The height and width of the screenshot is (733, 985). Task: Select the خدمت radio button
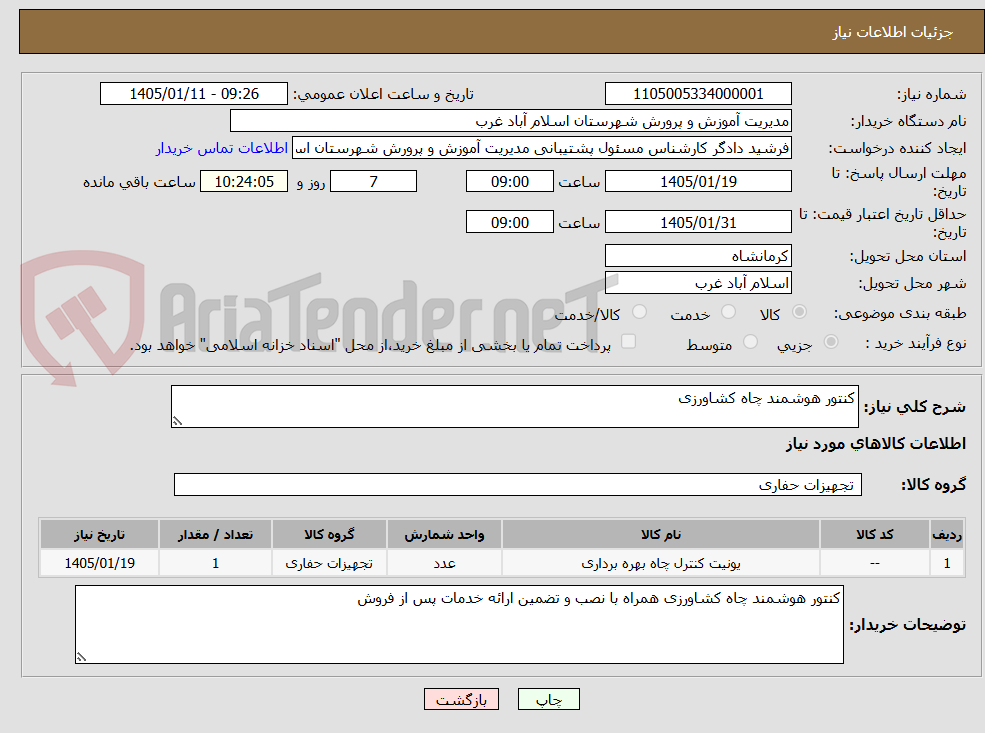tap(728, 312)
